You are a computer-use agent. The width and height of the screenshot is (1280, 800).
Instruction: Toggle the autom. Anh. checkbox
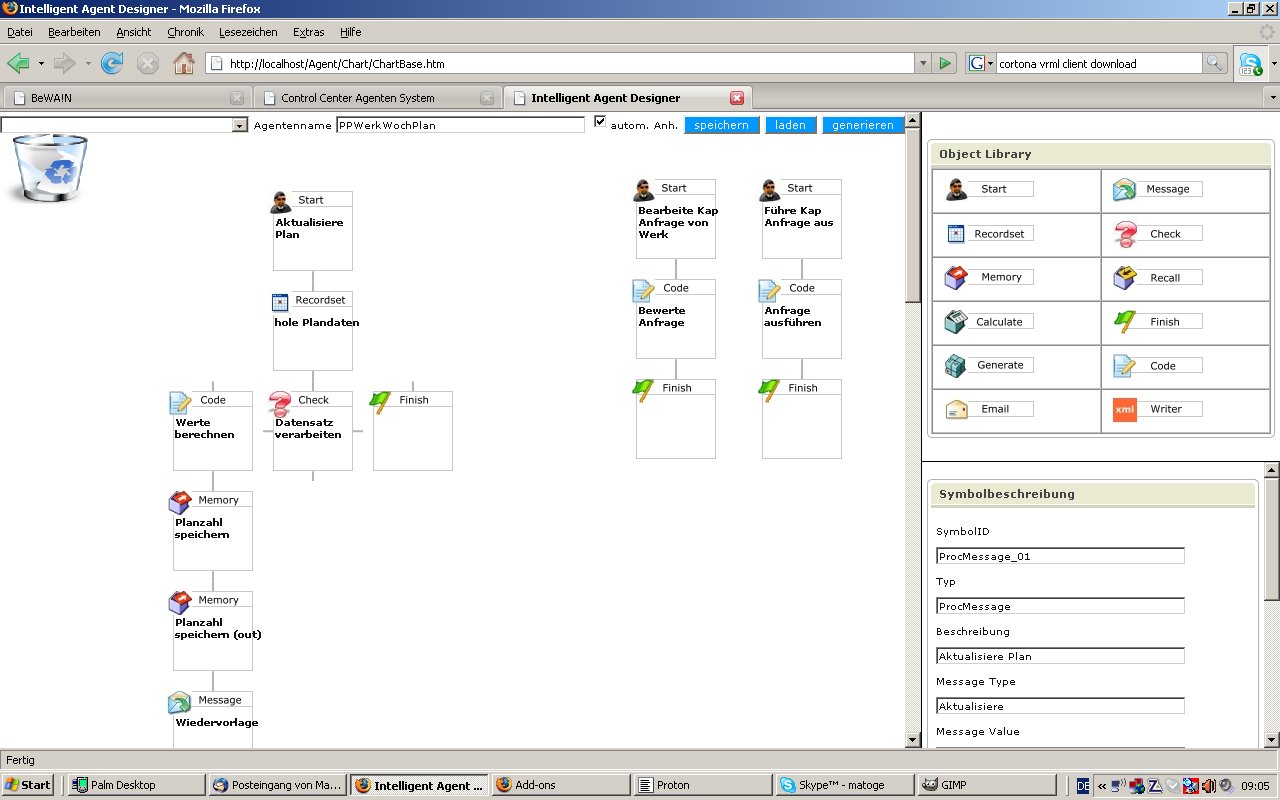pyautogui.click(x=600, y=122)
